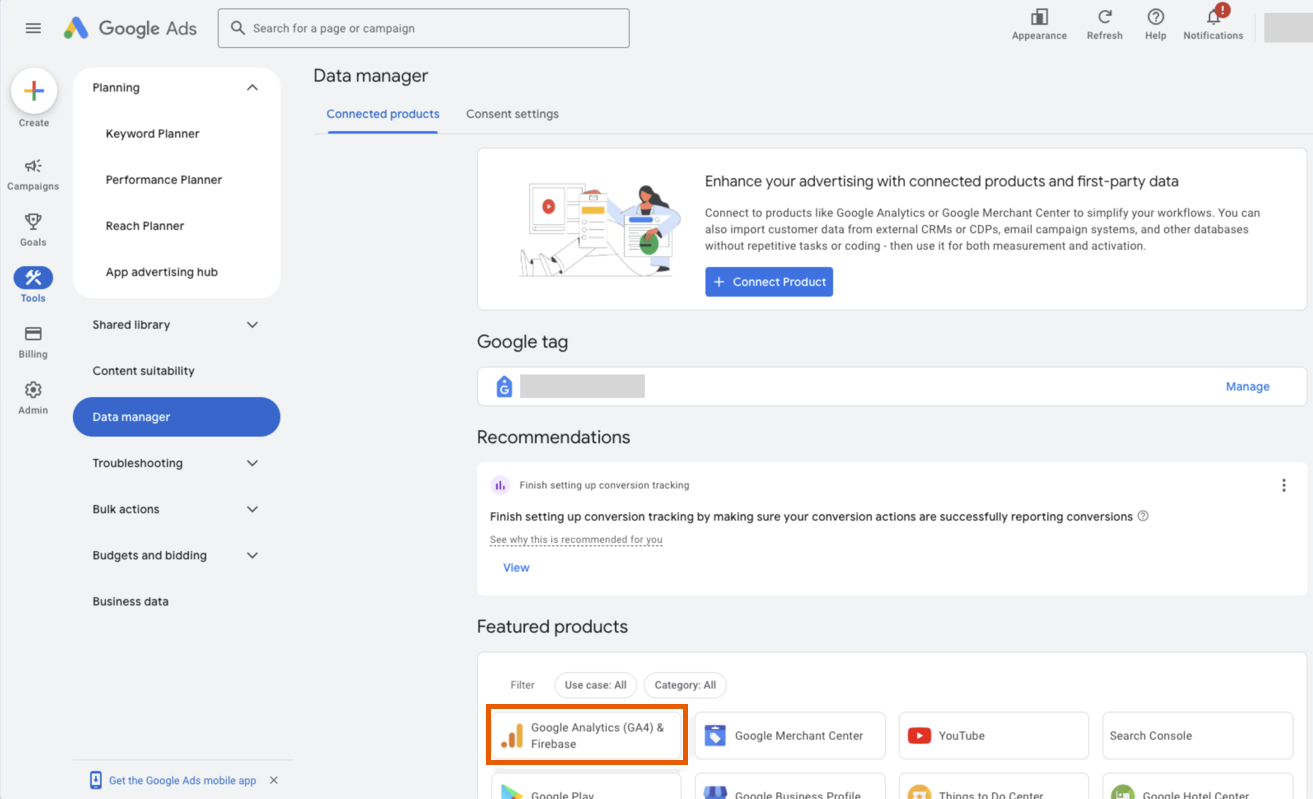
Task: Click See why this is recommended
Action: click(576, 540)
